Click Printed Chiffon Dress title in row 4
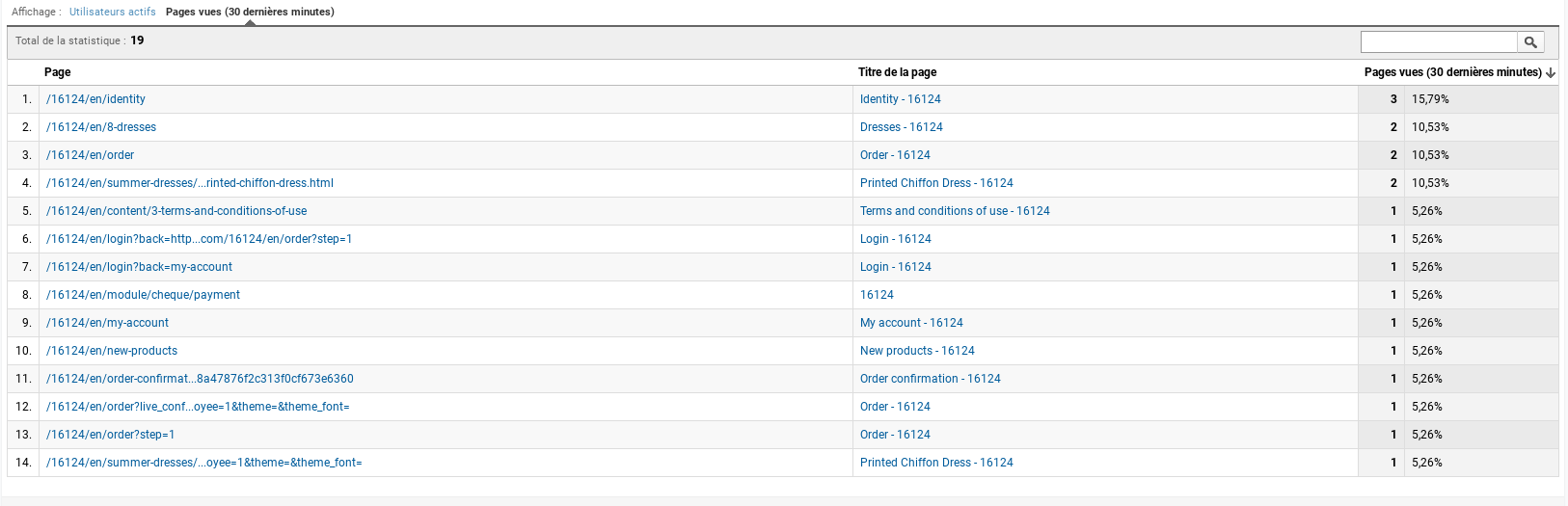 (936, 183)
